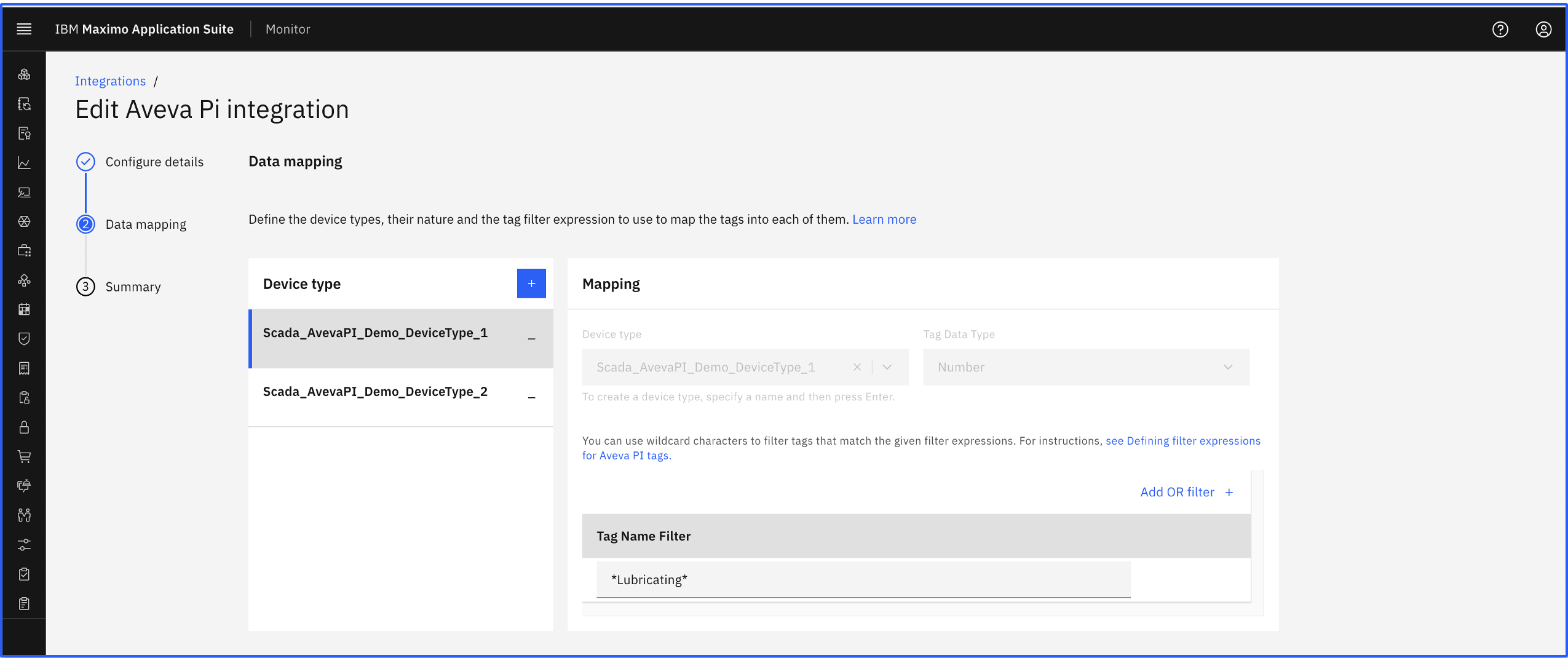The height and width of the screenshot is (658, 1568).
Task: Click the settings sliders sidebar icon
Action: (24, 545)
